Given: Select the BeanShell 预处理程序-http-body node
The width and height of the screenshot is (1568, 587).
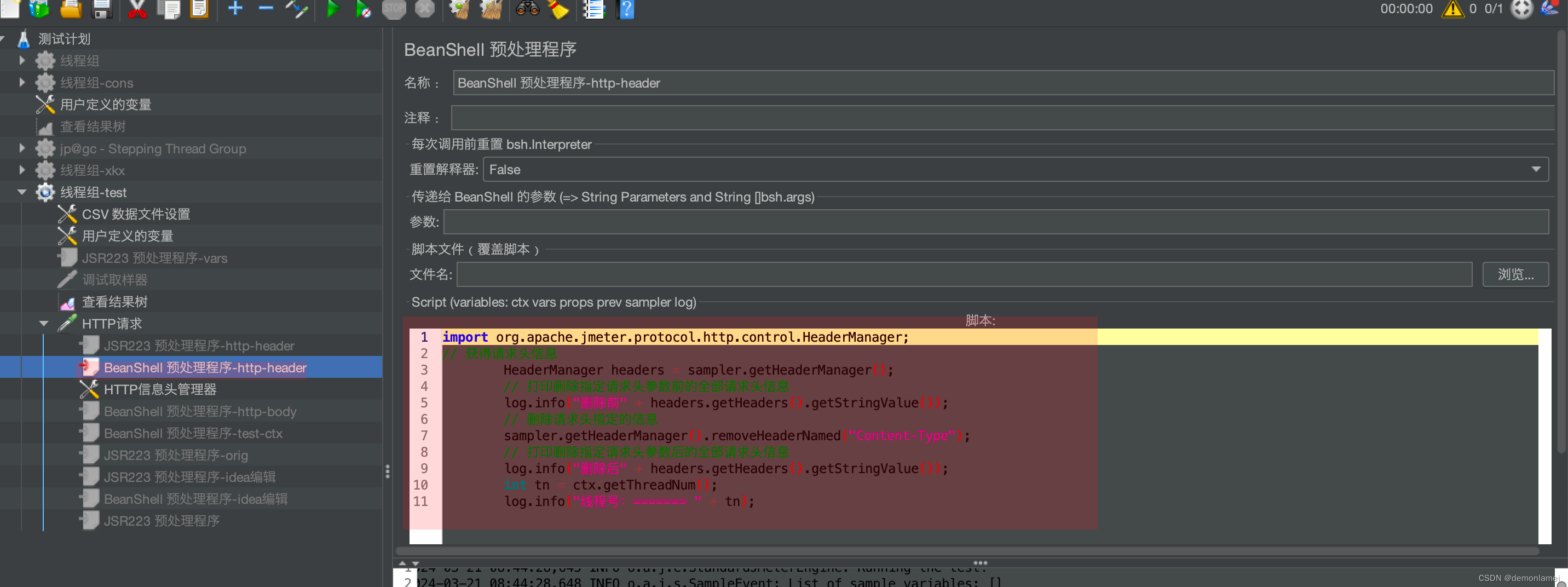Looking at the screenshot, I should (x=199, y=411).
